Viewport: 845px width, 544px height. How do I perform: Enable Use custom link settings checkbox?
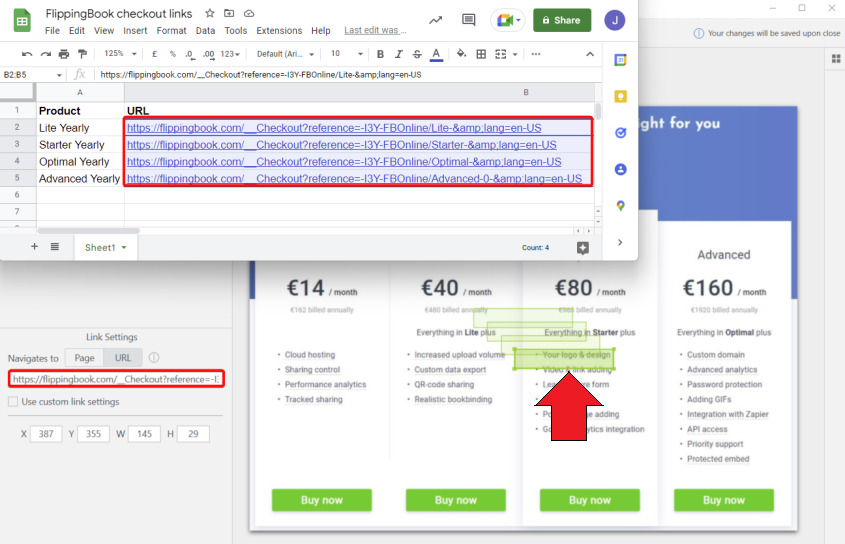tap(13, 402)
